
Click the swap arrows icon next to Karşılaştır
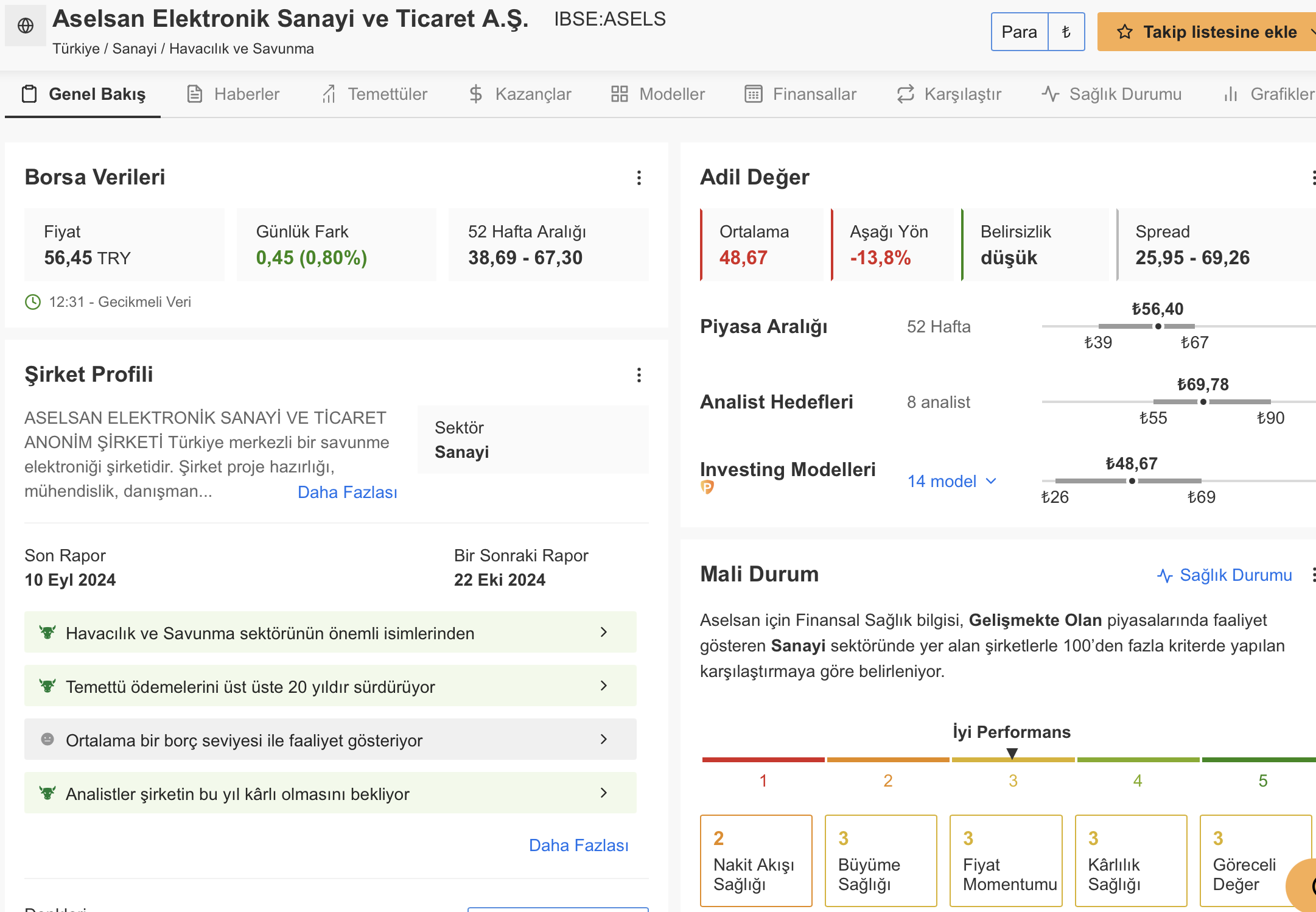(x=905, y=94)
